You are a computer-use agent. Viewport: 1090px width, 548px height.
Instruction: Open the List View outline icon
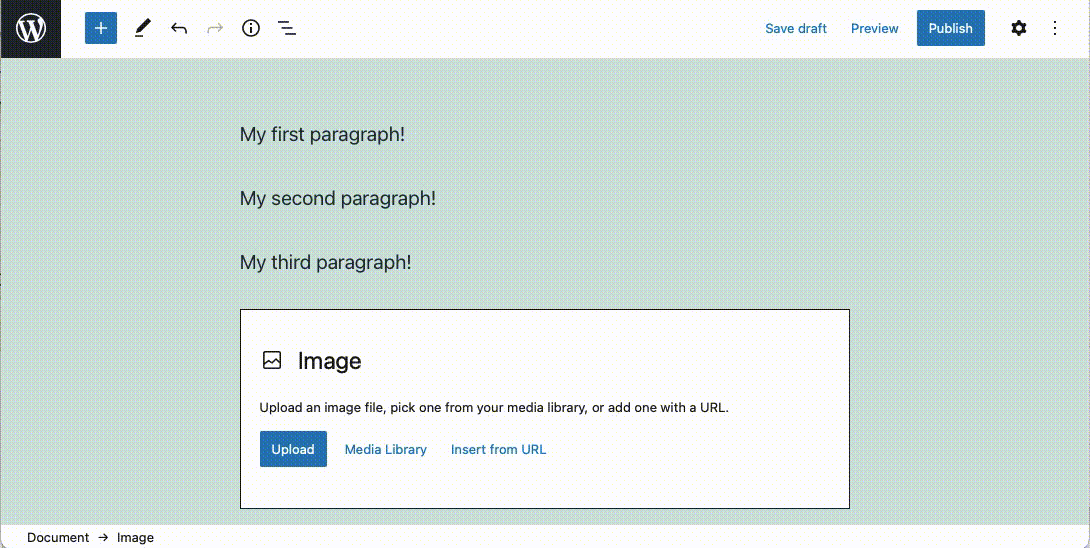tap(287, 28)
